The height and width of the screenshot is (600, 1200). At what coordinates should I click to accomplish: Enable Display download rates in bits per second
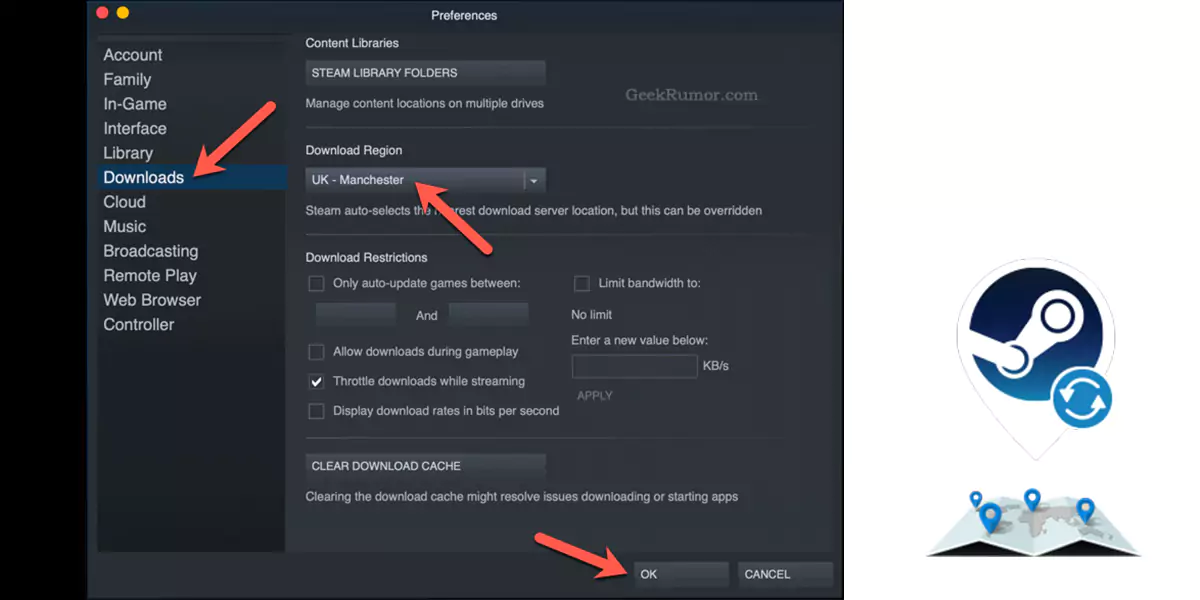coord(316,411)
